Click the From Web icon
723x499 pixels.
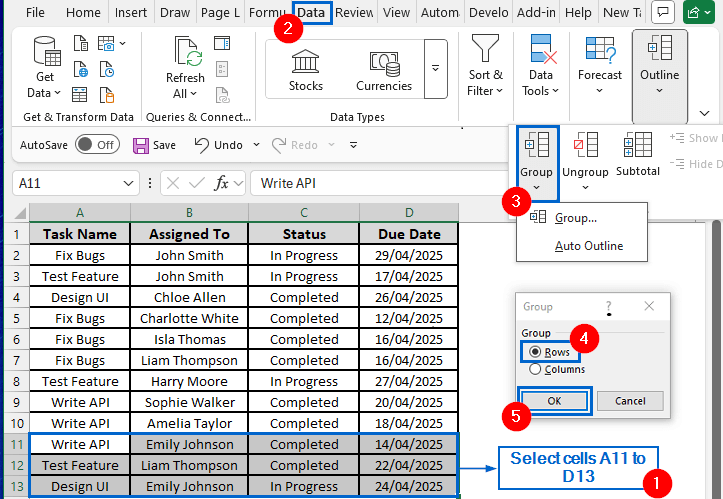tap(81, 70)
